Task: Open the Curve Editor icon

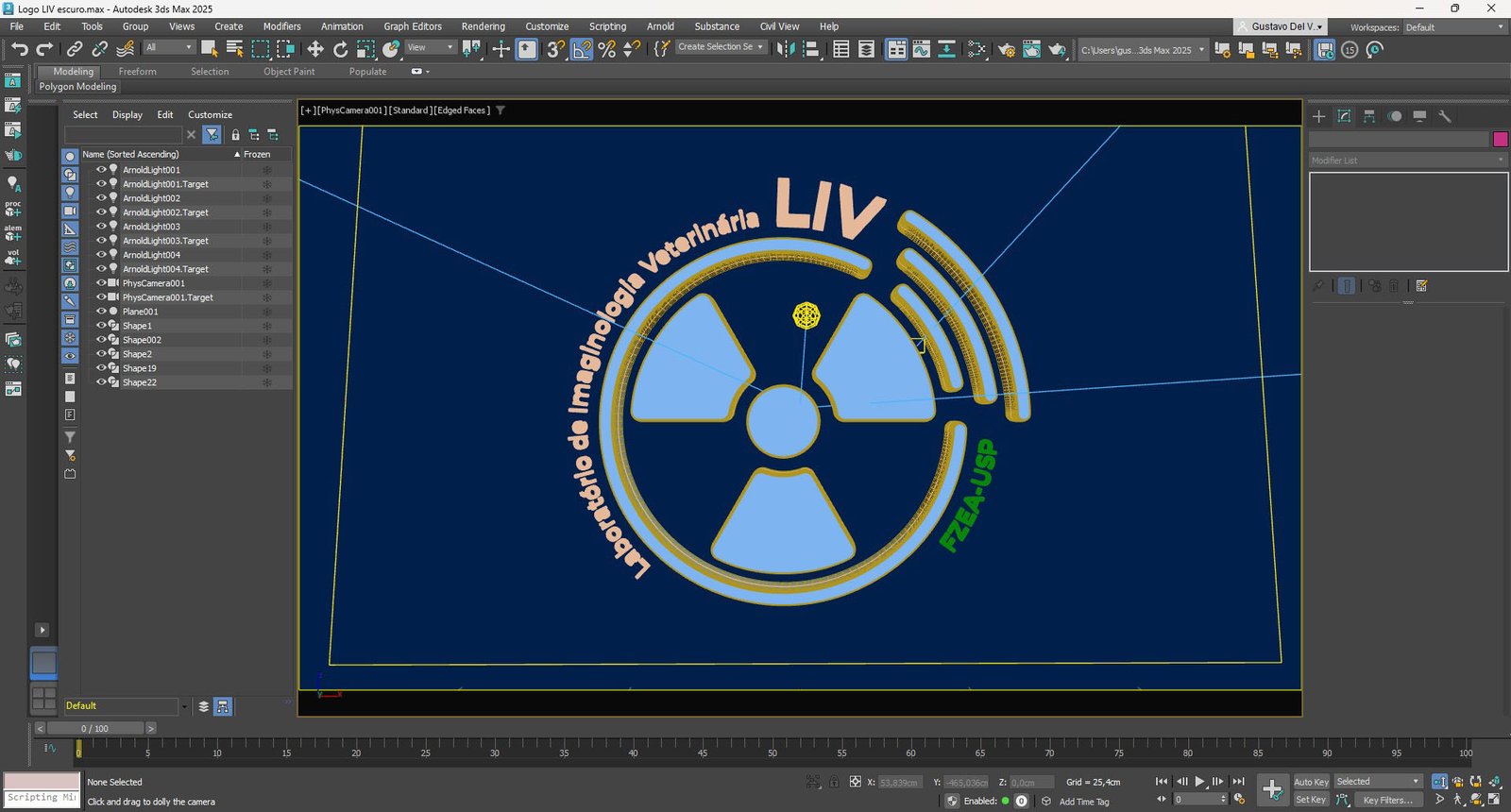Action: point(921,49)
